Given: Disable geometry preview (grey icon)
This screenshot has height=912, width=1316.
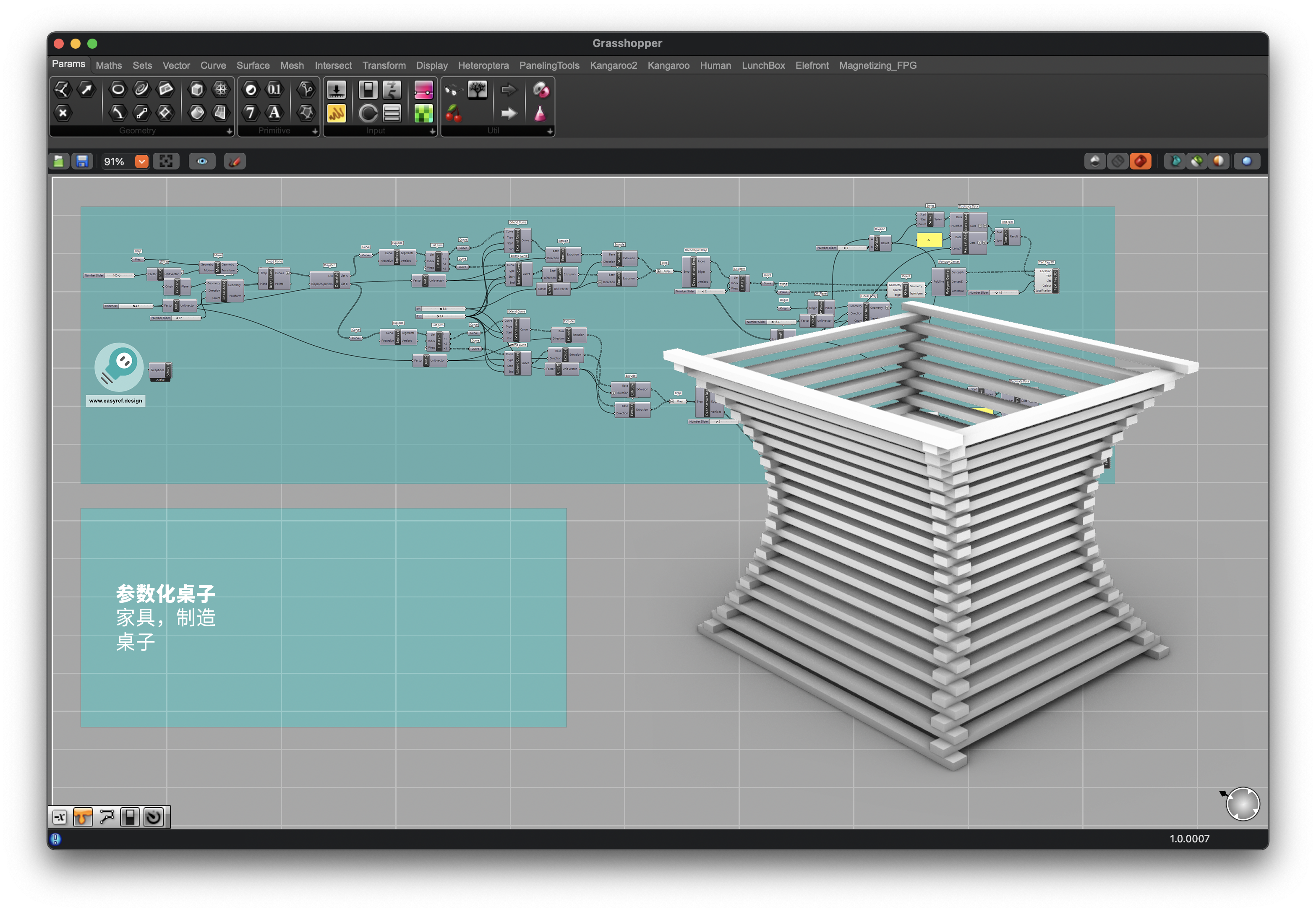Looking at the screenshot, I should tap(1117, 162).
